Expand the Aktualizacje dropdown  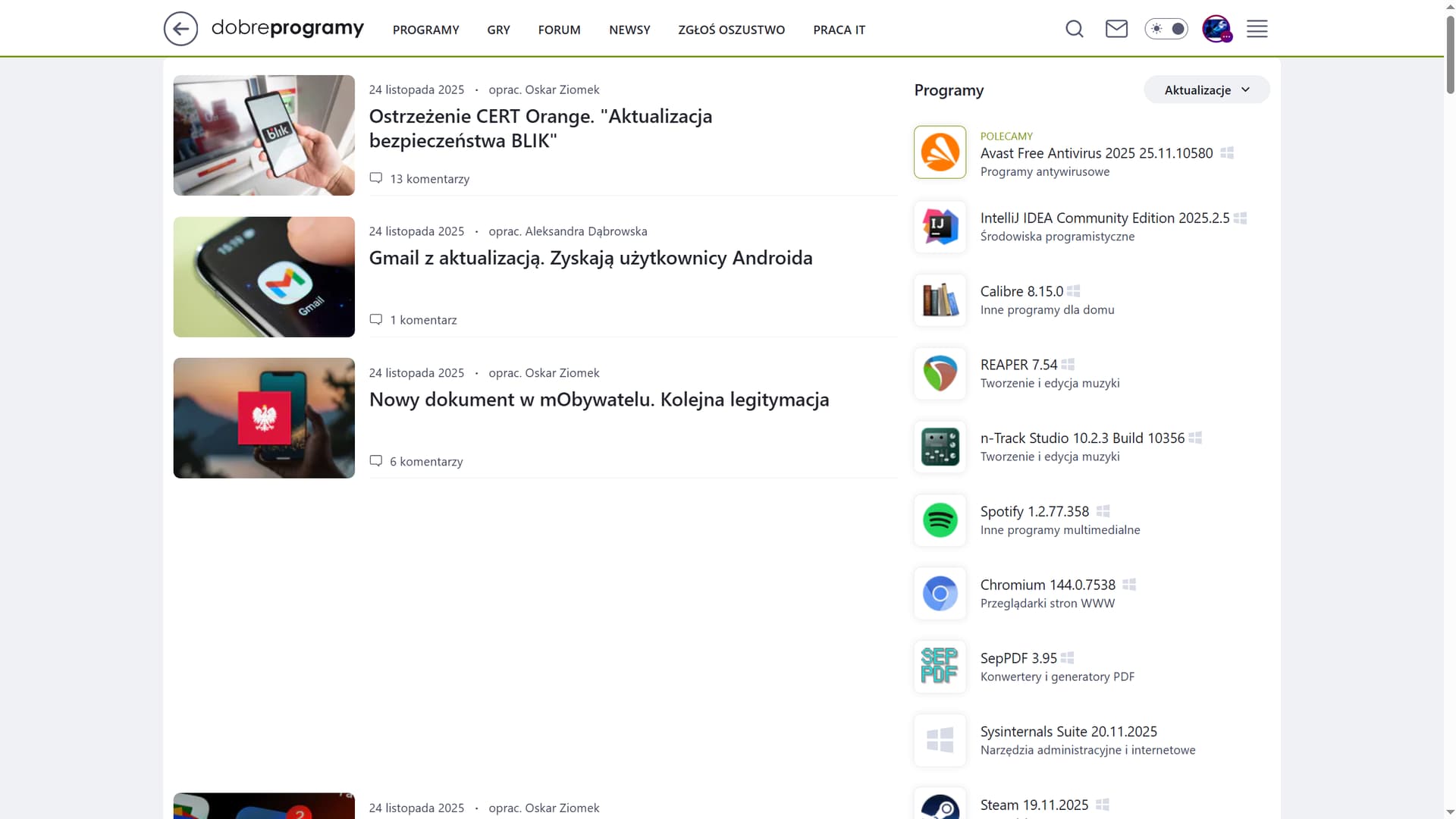(1206, 90)
